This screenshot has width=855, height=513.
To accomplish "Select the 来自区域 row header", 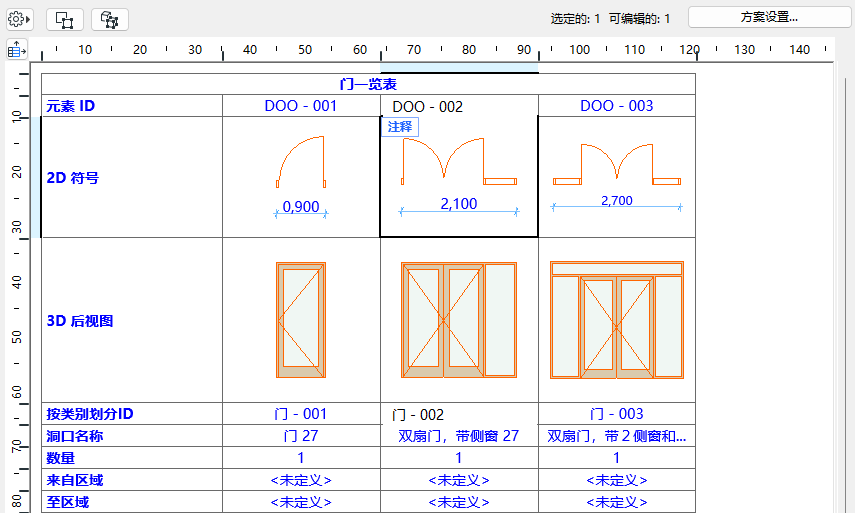I will click(132, 480).
